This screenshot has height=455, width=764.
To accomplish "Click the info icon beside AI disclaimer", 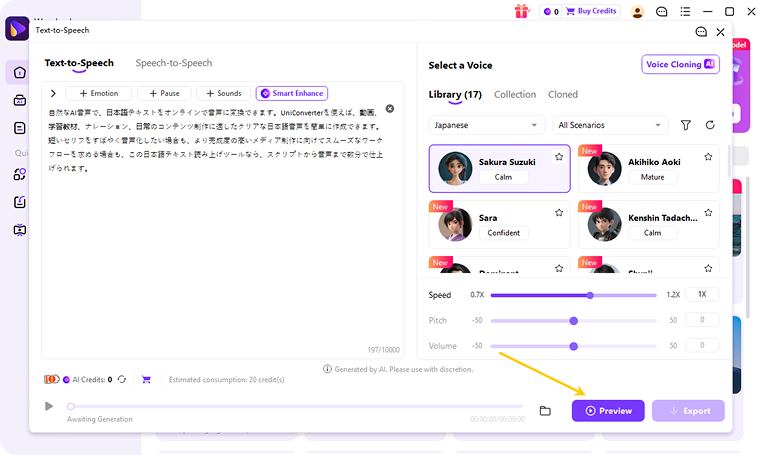I will click(x=327, y=369).
